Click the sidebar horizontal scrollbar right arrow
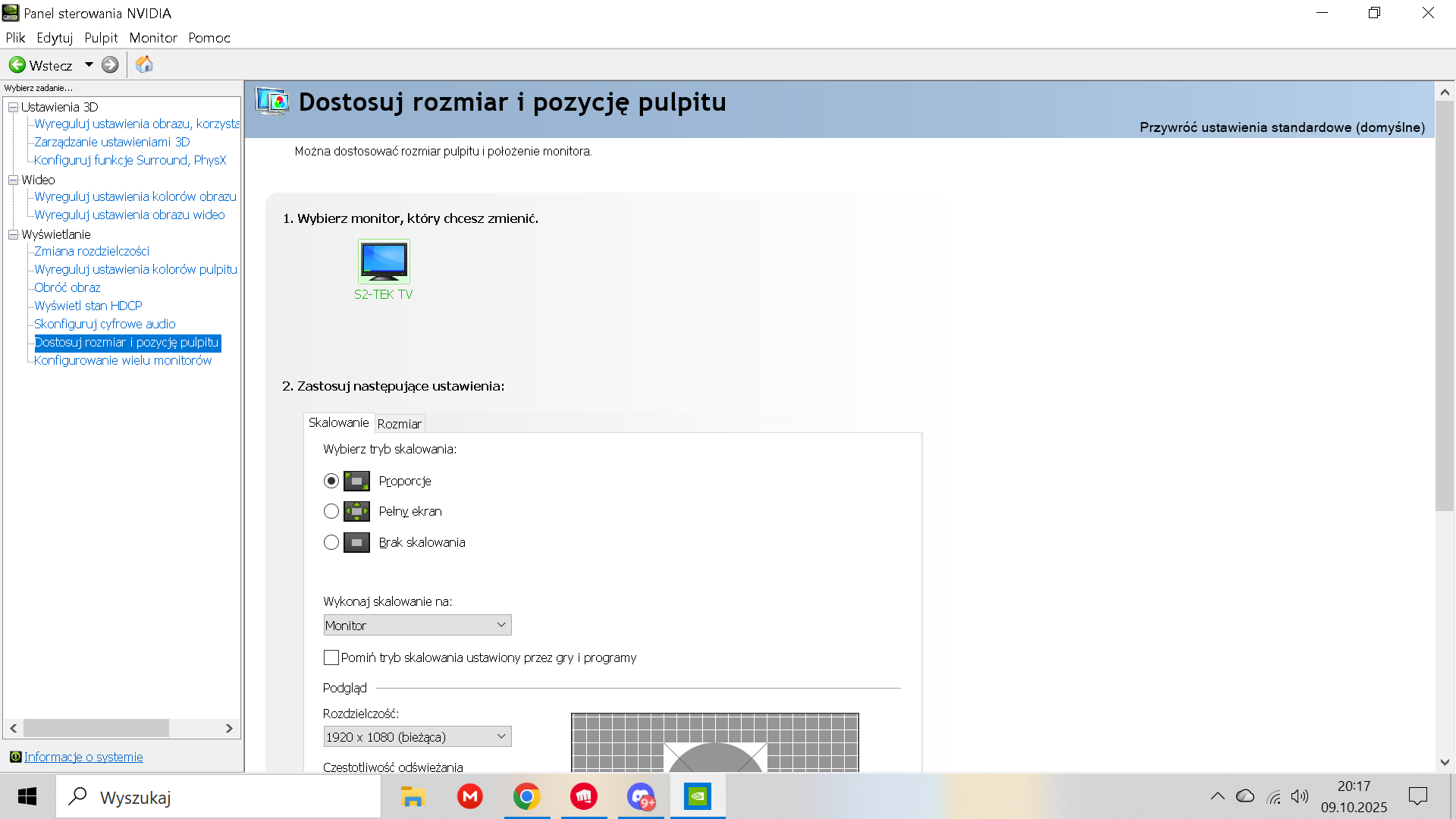This screenshot has width=1456, height=819. [x=229, y=728]
